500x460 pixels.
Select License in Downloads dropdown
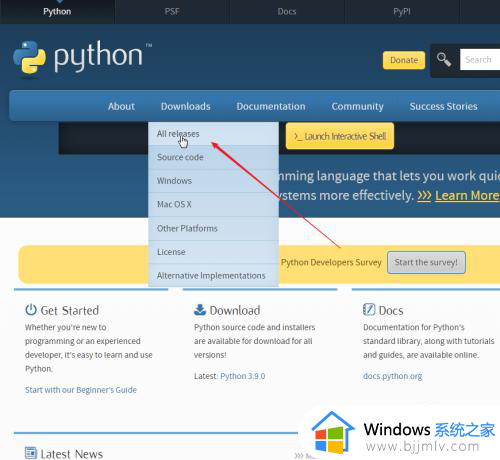point(213,252)
